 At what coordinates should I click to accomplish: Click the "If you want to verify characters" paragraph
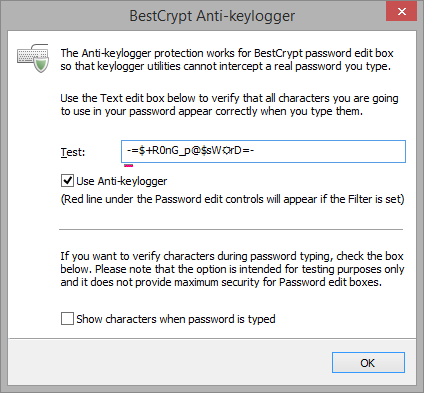(232, 269)
